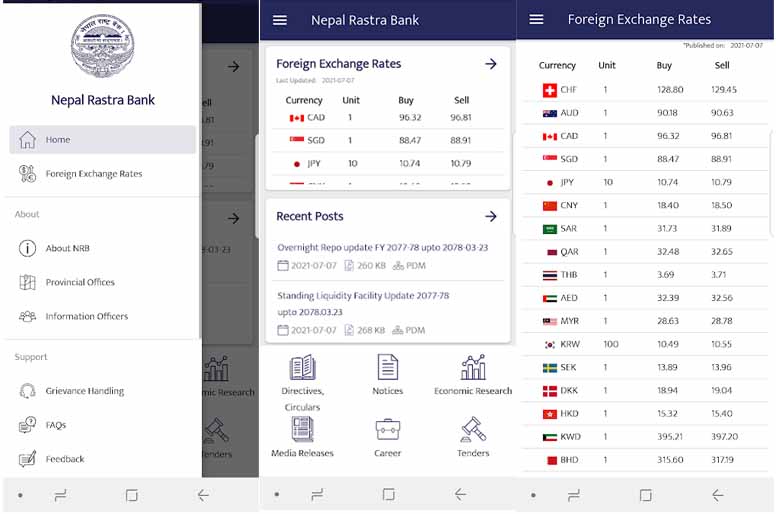
Task: Tap the PDM label under Overnight Repo post
Action: tap(416, 266)
